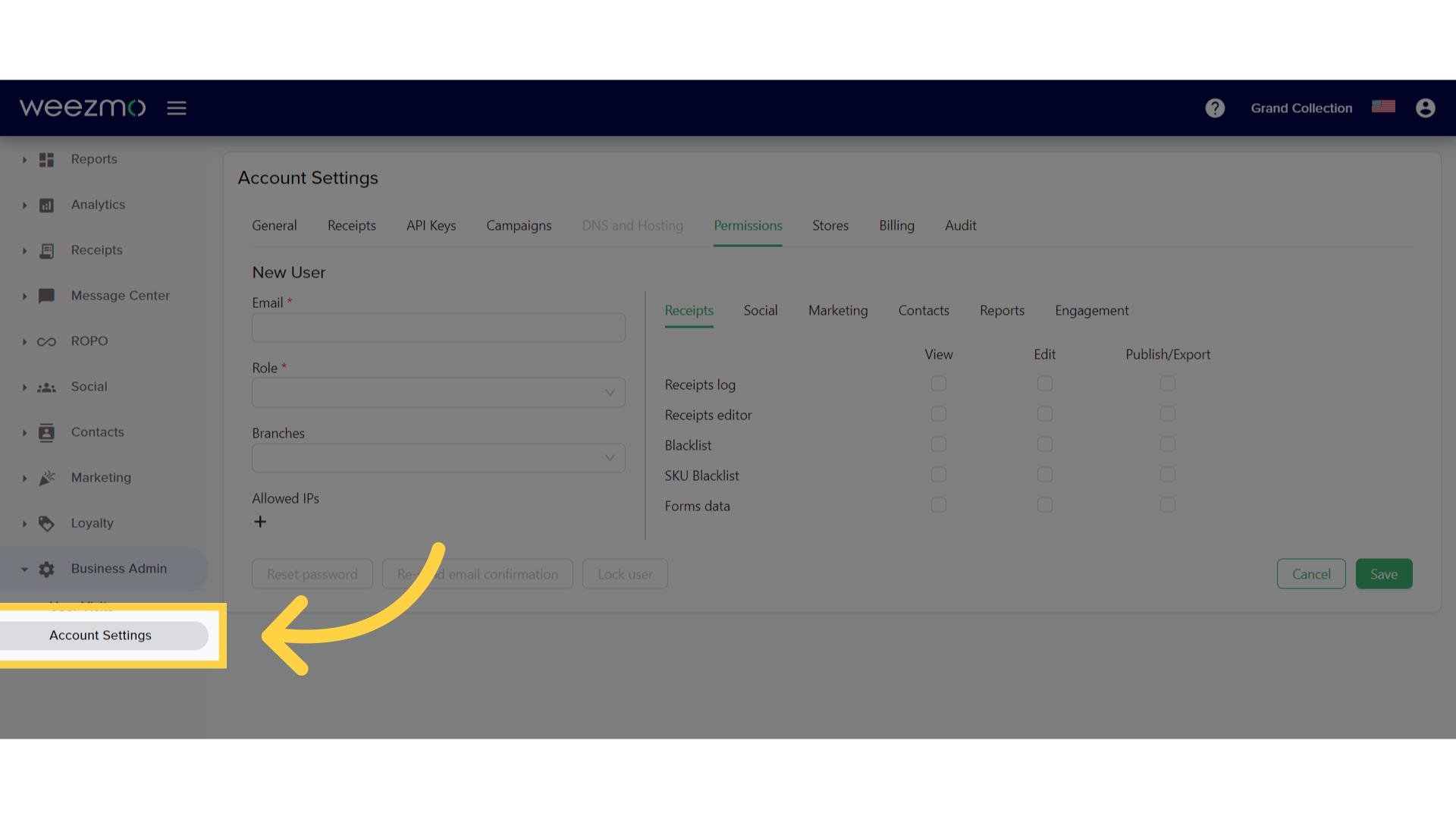Open the Role dropdown
Screen dimensions: 1456x819
pyautogui.click(x=438, y=393)
